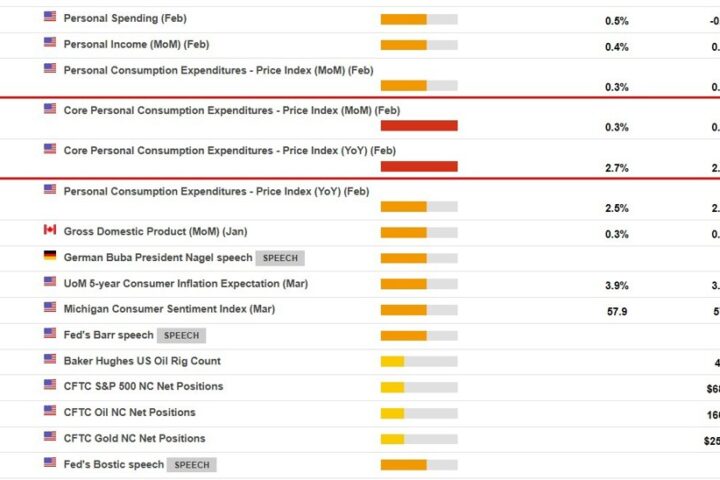Click the German flag next to Buba speech
720x480 pixels.
[50, 256]
